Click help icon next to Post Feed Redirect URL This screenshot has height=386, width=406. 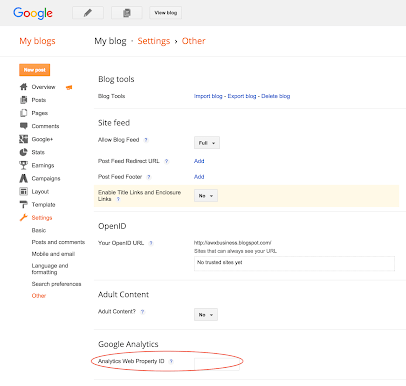166,161
